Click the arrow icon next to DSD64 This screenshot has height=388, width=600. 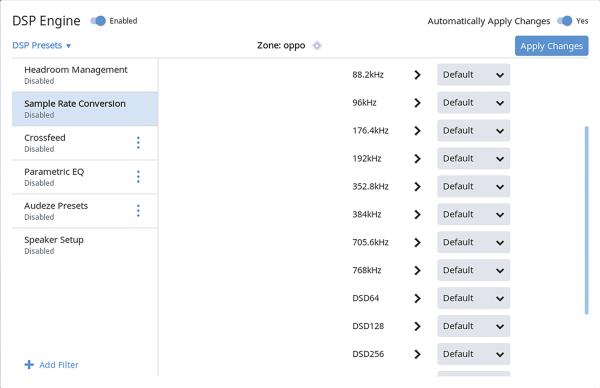pyautogui.click(x=417, y=298)
